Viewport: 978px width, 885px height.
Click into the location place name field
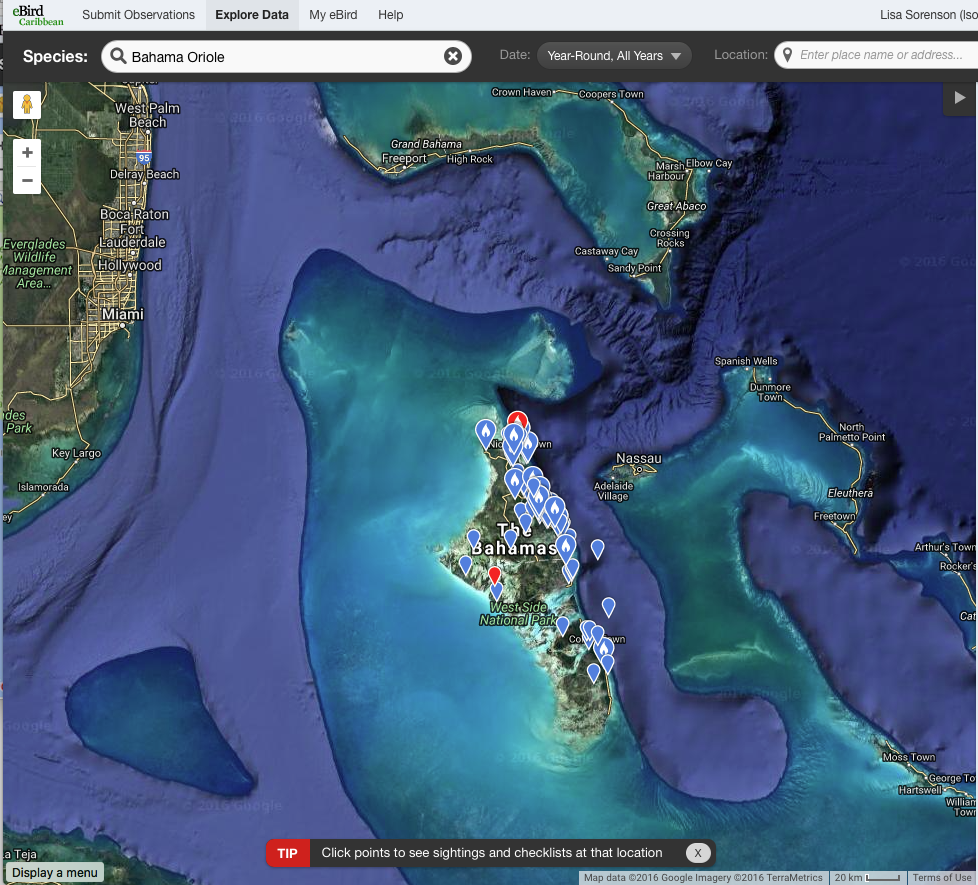(885, 55)
